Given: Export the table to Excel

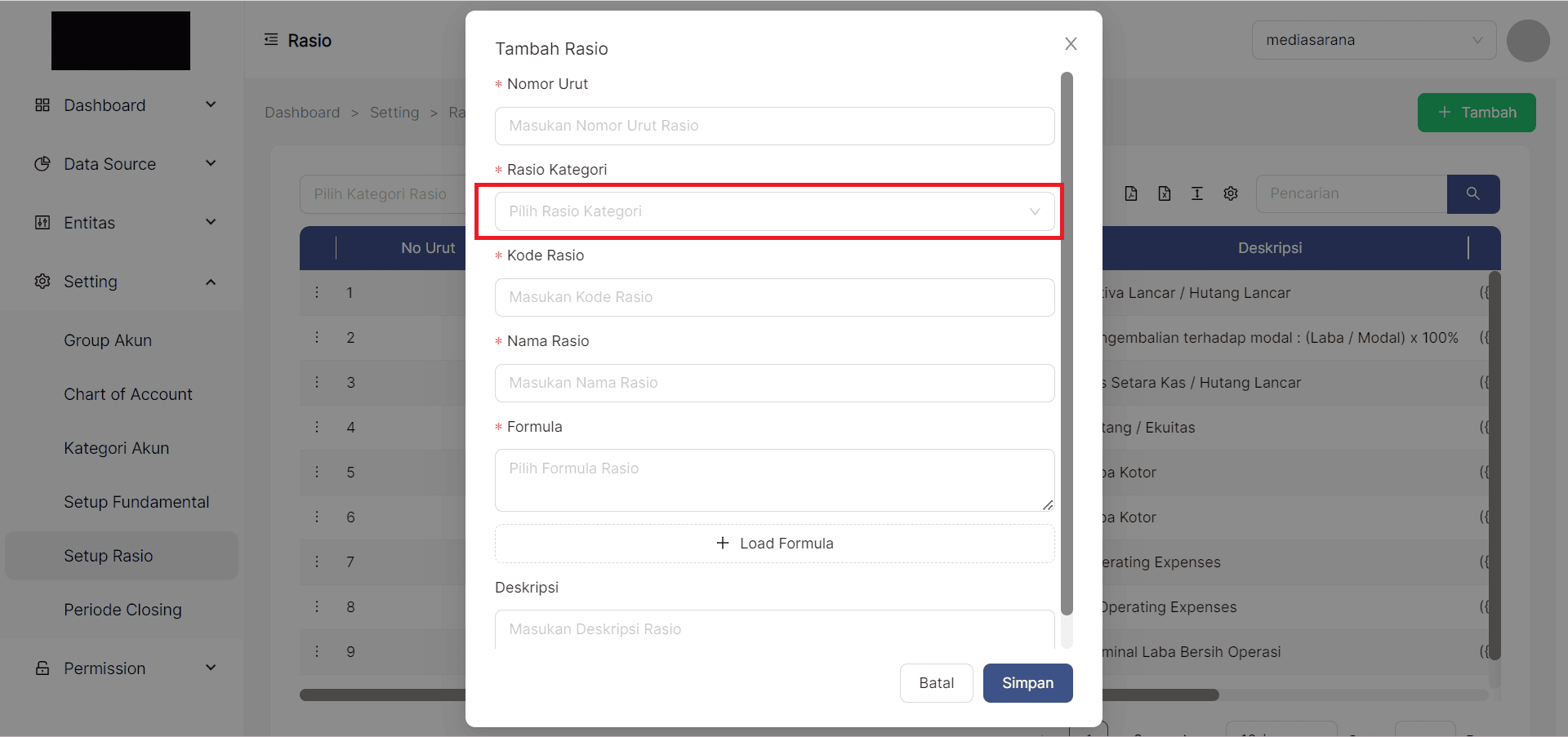Looking at the screenshot, I should tap(1165, 193).
